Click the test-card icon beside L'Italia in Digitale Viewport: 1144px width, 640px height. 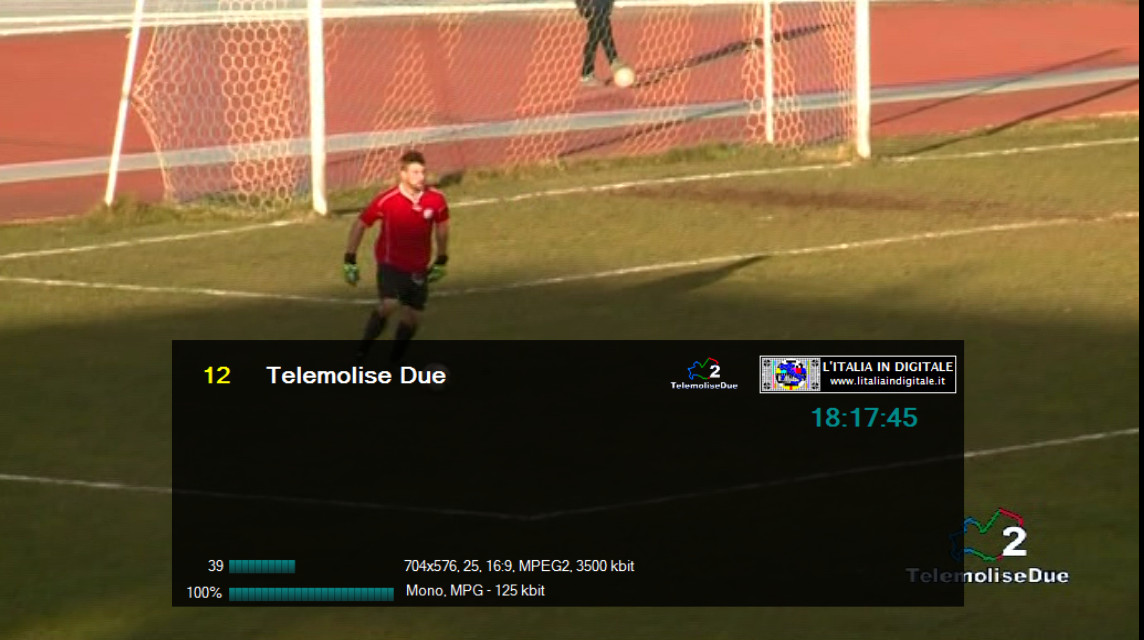pyautogui.click(x=790, y=374)
